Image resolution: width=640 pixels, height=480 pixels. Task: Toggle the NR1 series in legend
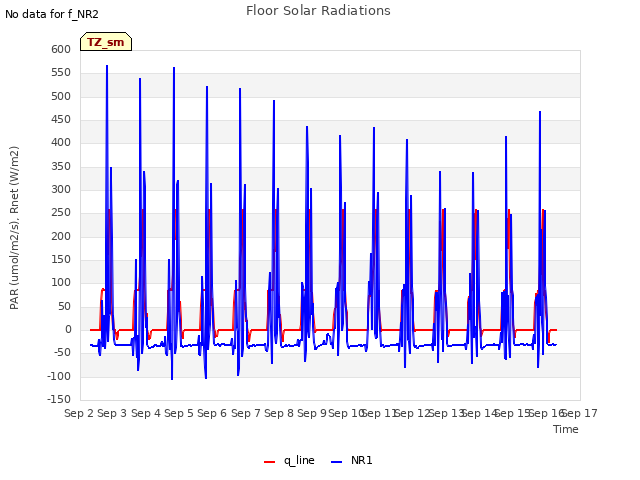(352, 460)
